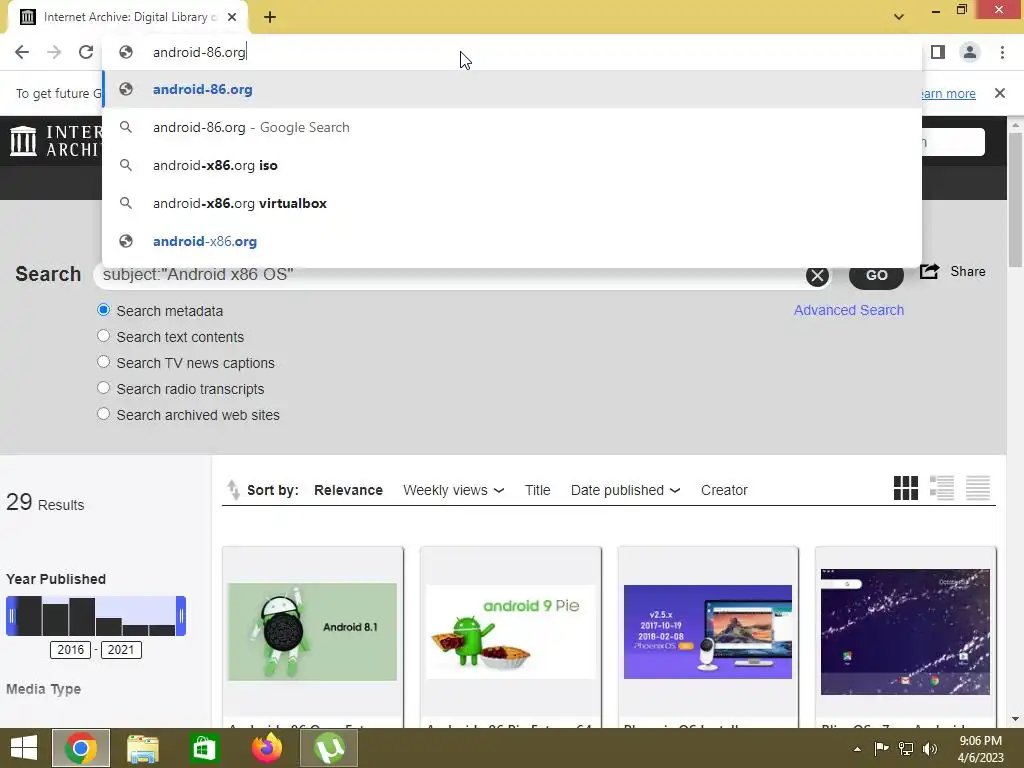Select the android-x86.org site suggestion

pyautogui.click(x=512, y=241)
